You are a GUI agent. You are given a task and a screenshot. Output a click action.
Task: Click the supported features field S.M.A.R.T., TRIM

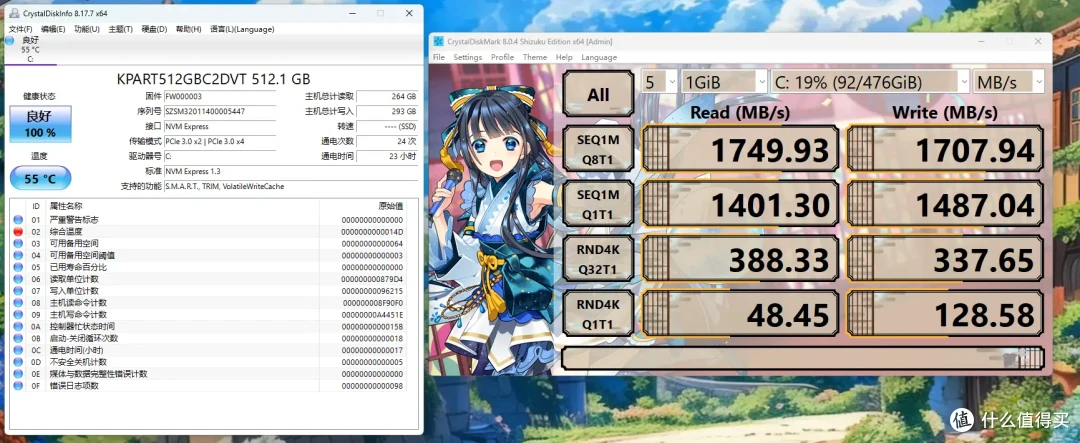pyautogui.click(x=290, y=186)
